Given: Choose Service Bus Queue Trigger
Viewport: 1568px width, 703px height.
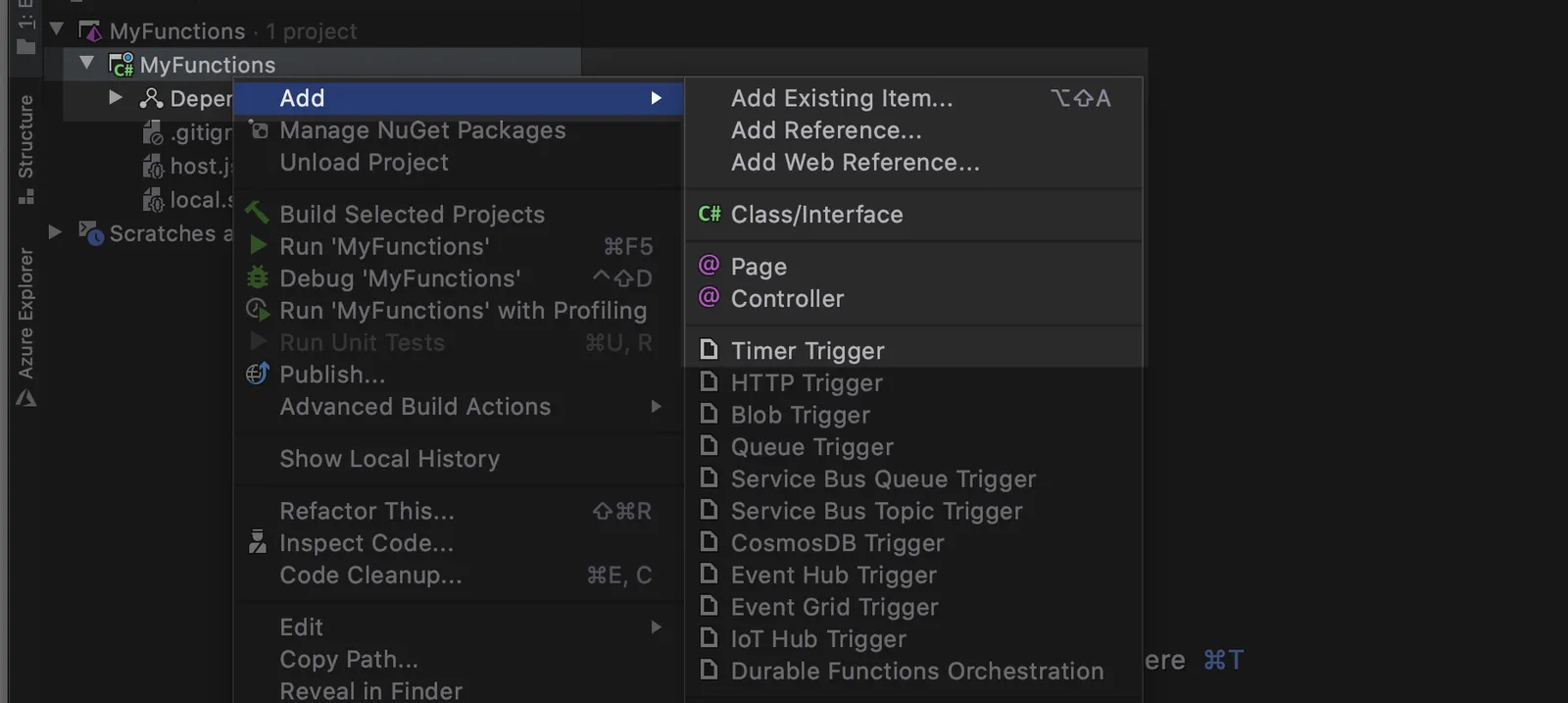Looking at the screenshot, I should pyautogui.click(x=913, y=479).
